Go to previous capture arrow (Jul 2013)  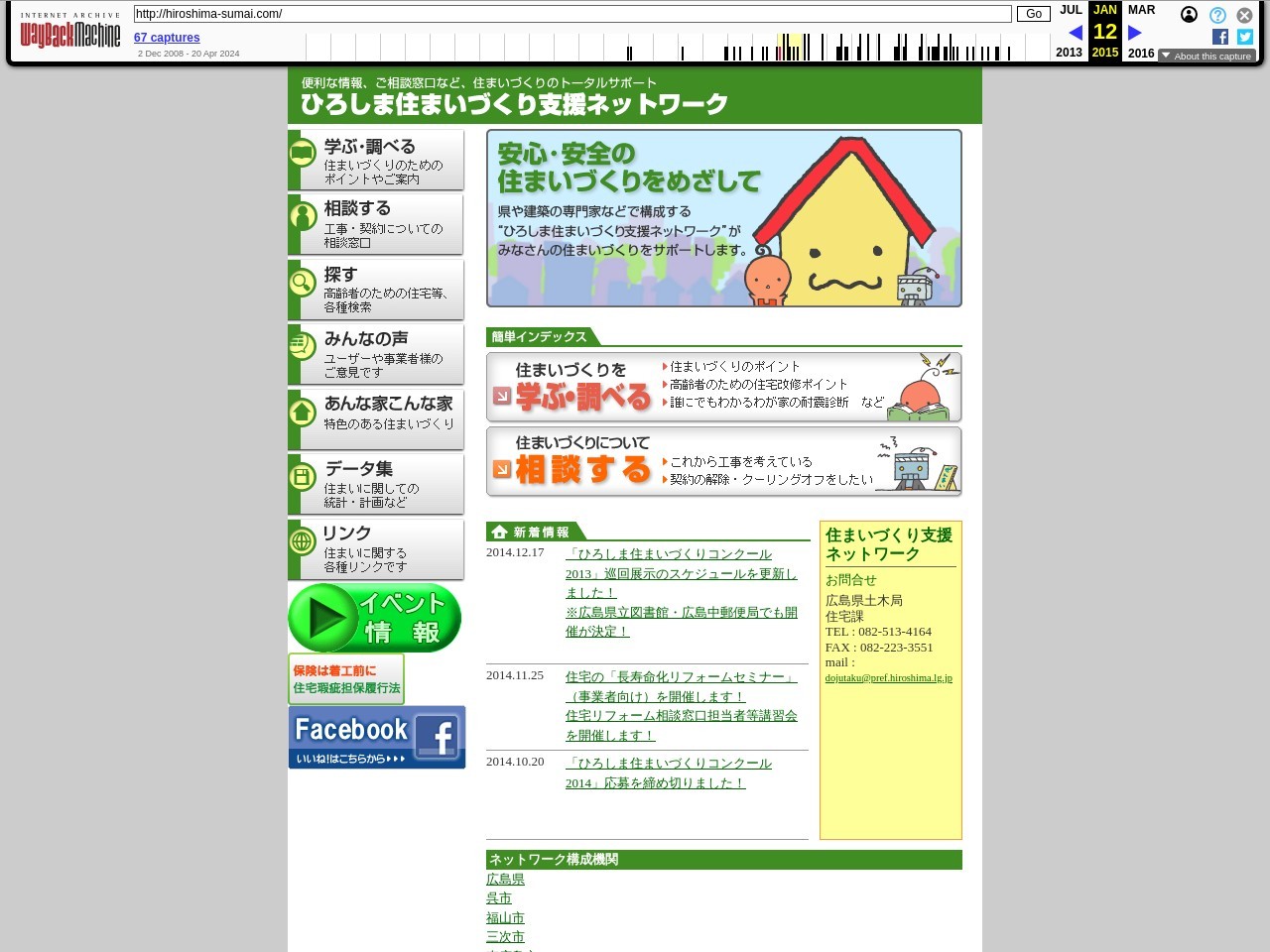point(1075,33)
